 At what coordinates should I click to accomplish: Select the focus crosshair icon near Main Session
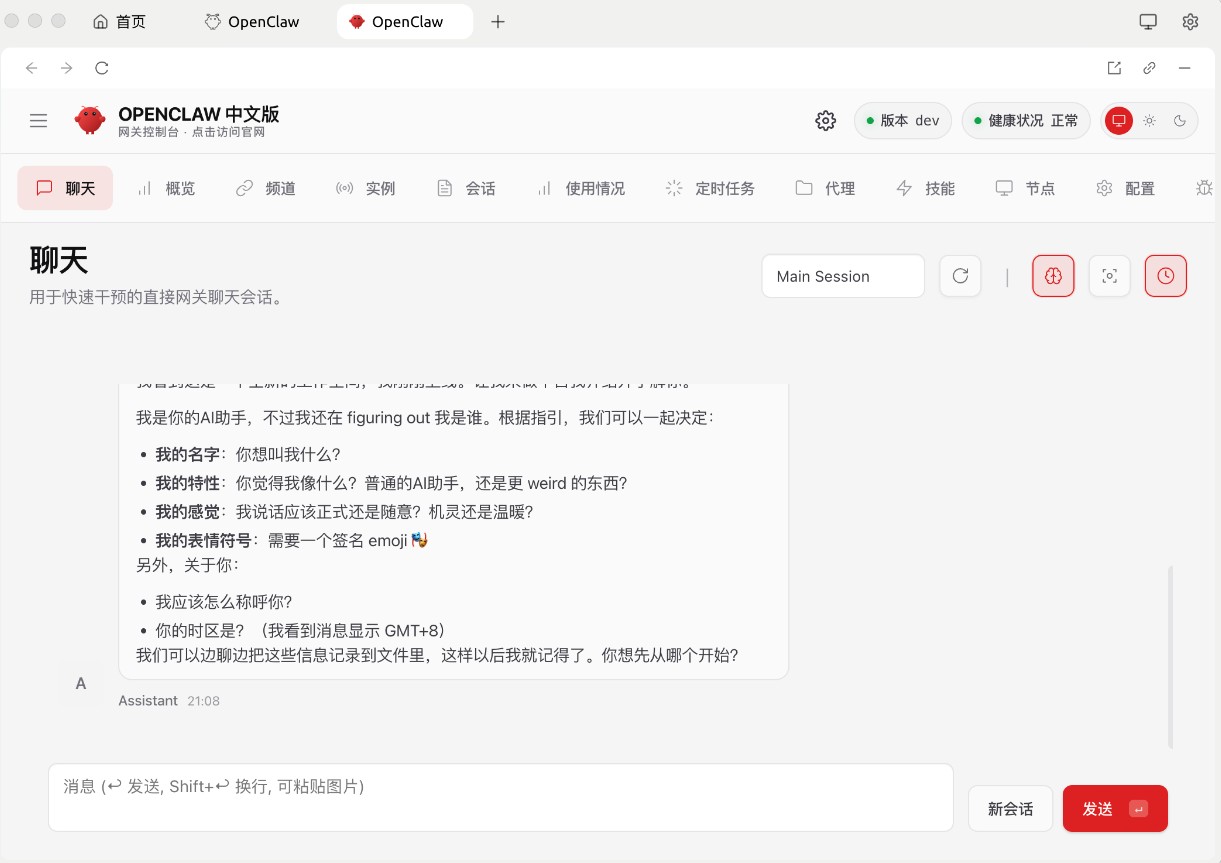[1109, 276]
